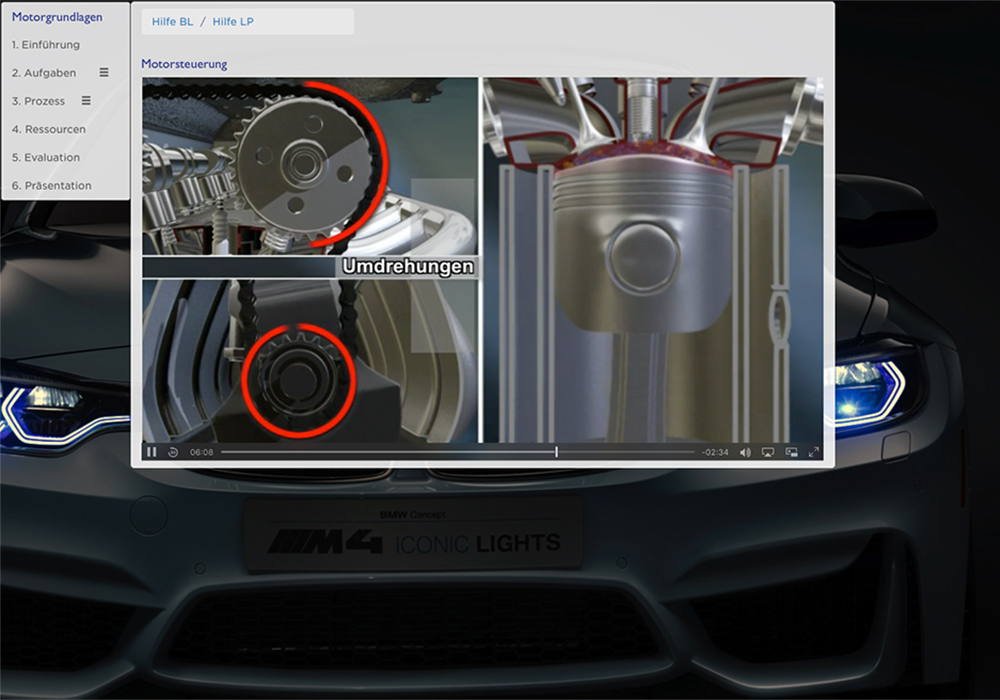Click the rewind/replay seconds icon
Screen dimensions: 1000x700
(x=173, y=452)
